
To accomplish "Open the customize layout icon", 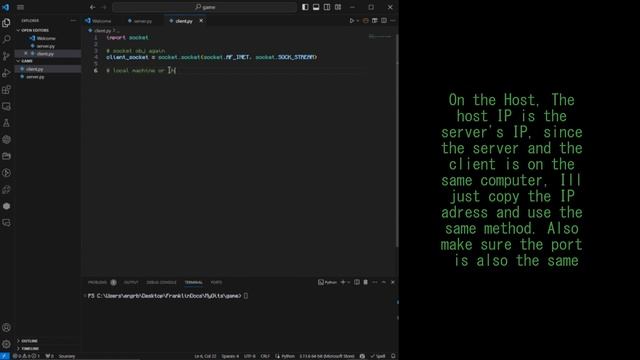I will coord(338,7).
